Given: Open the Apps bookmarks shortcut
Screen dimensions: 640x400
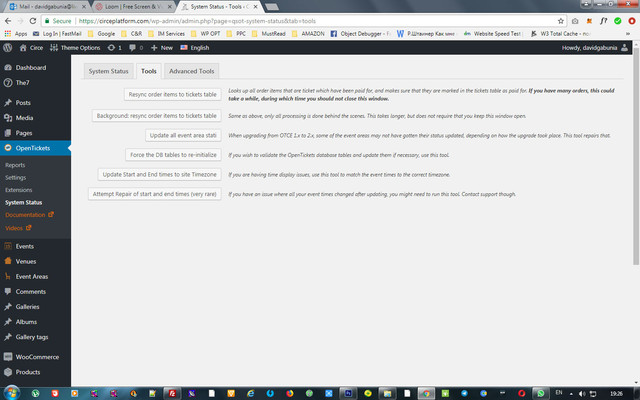Looking at the screenshot, I should tap(16, 33).
